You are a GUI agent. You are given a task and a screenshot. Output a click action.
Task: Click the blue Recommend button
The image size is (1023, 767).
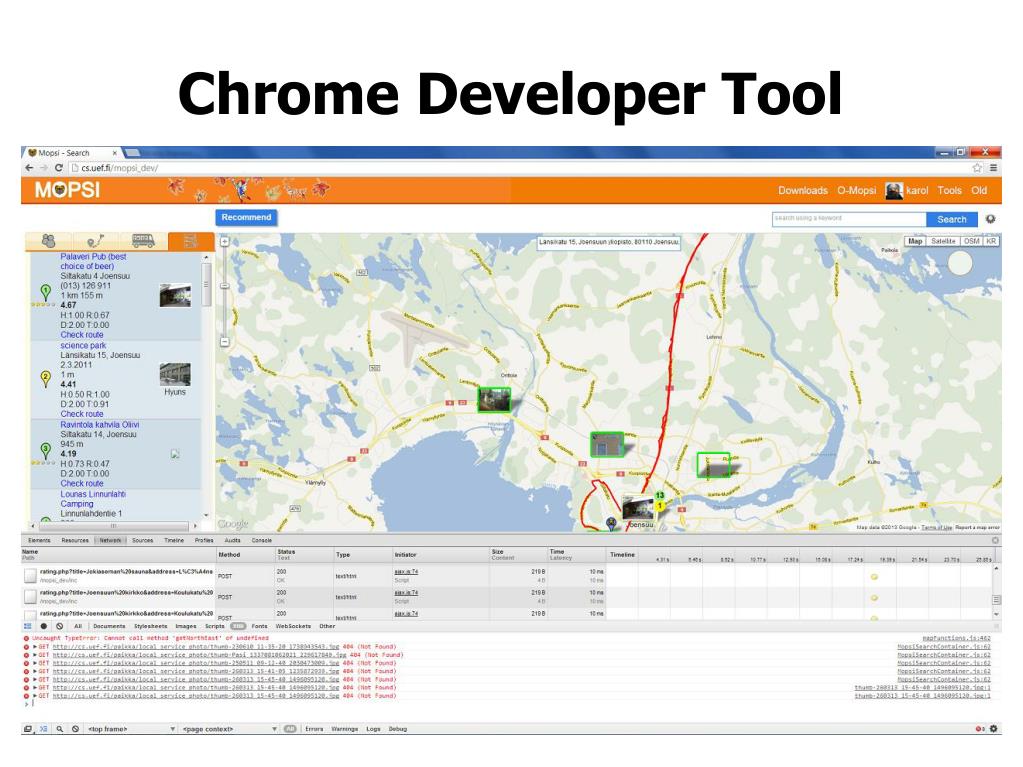pyautogui.click(x=246, y=218)
